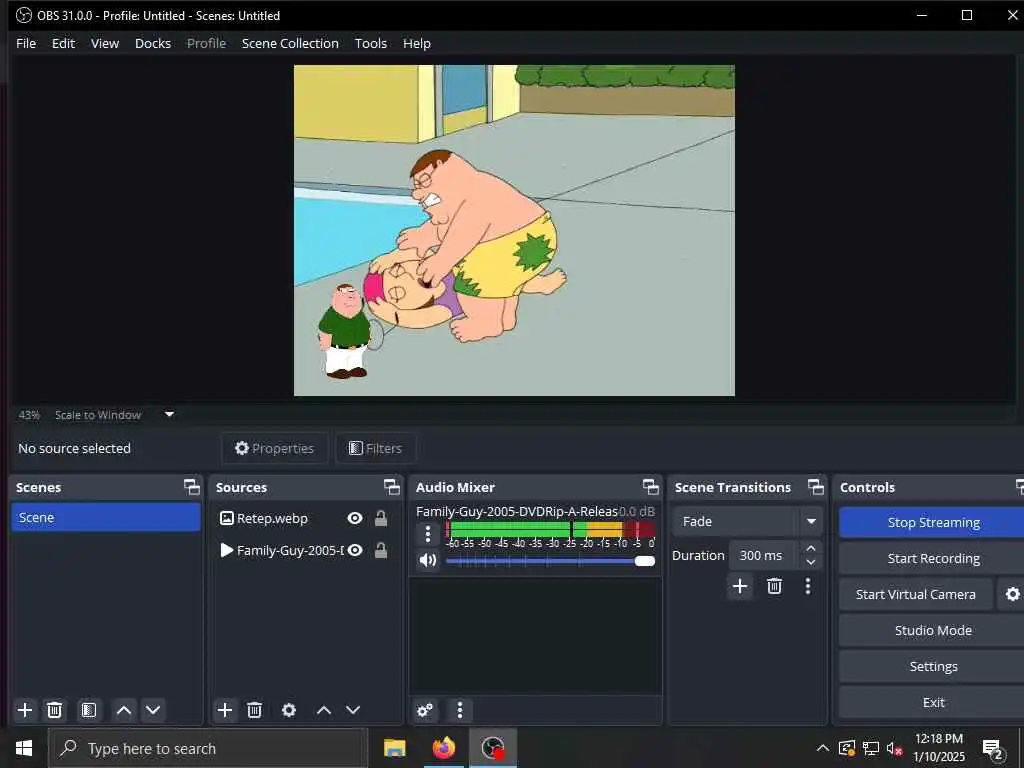Open the Scene Collection menu

pos(290,43)
